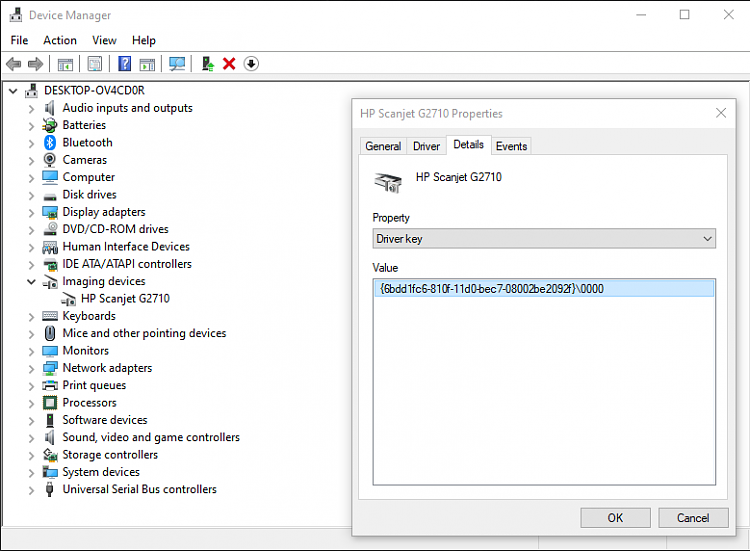Select IDE ATA/ATAPI controllers item
This screenshot has width=750, height=551.
click(x=127, y=264)
